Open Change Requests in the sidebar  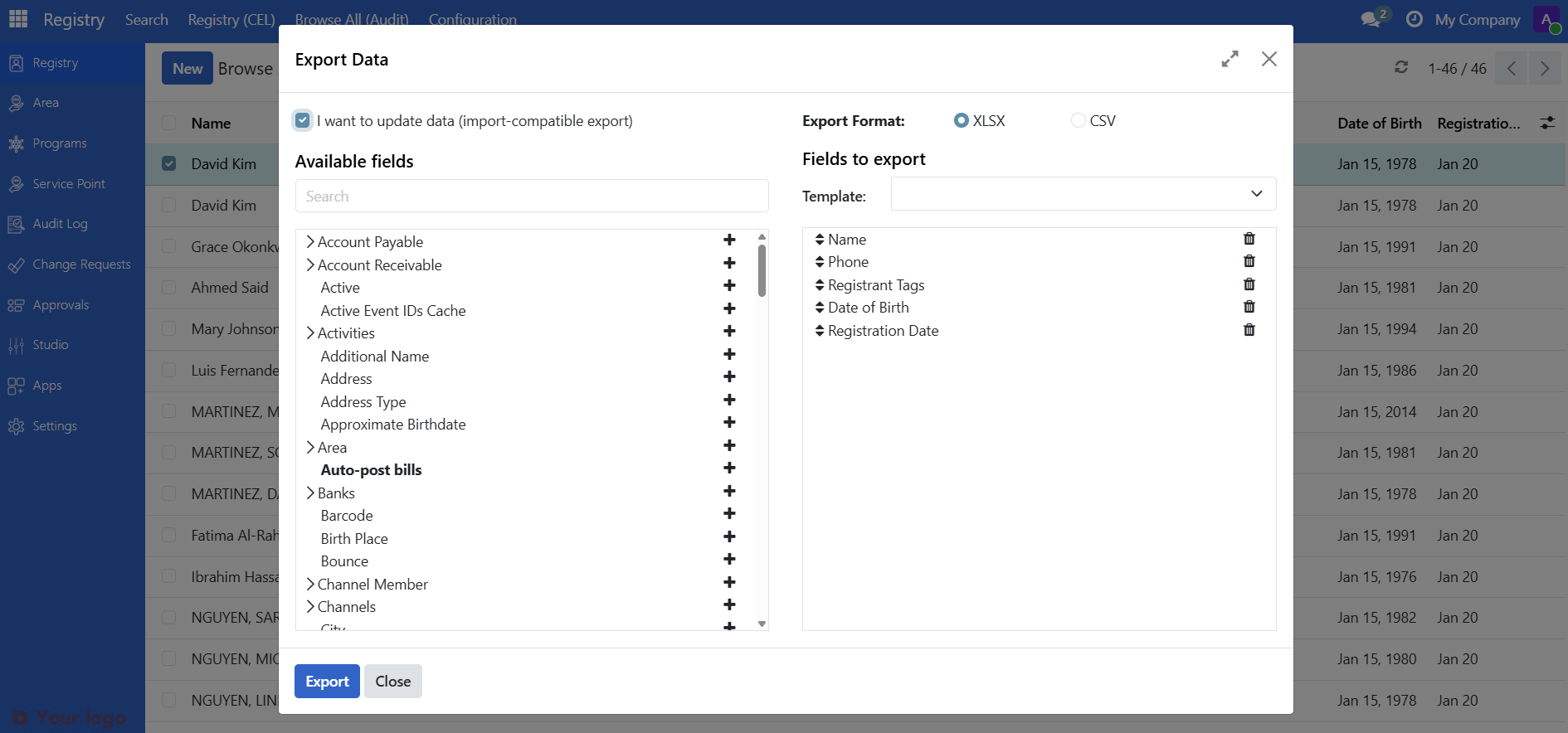coord(81,265)
